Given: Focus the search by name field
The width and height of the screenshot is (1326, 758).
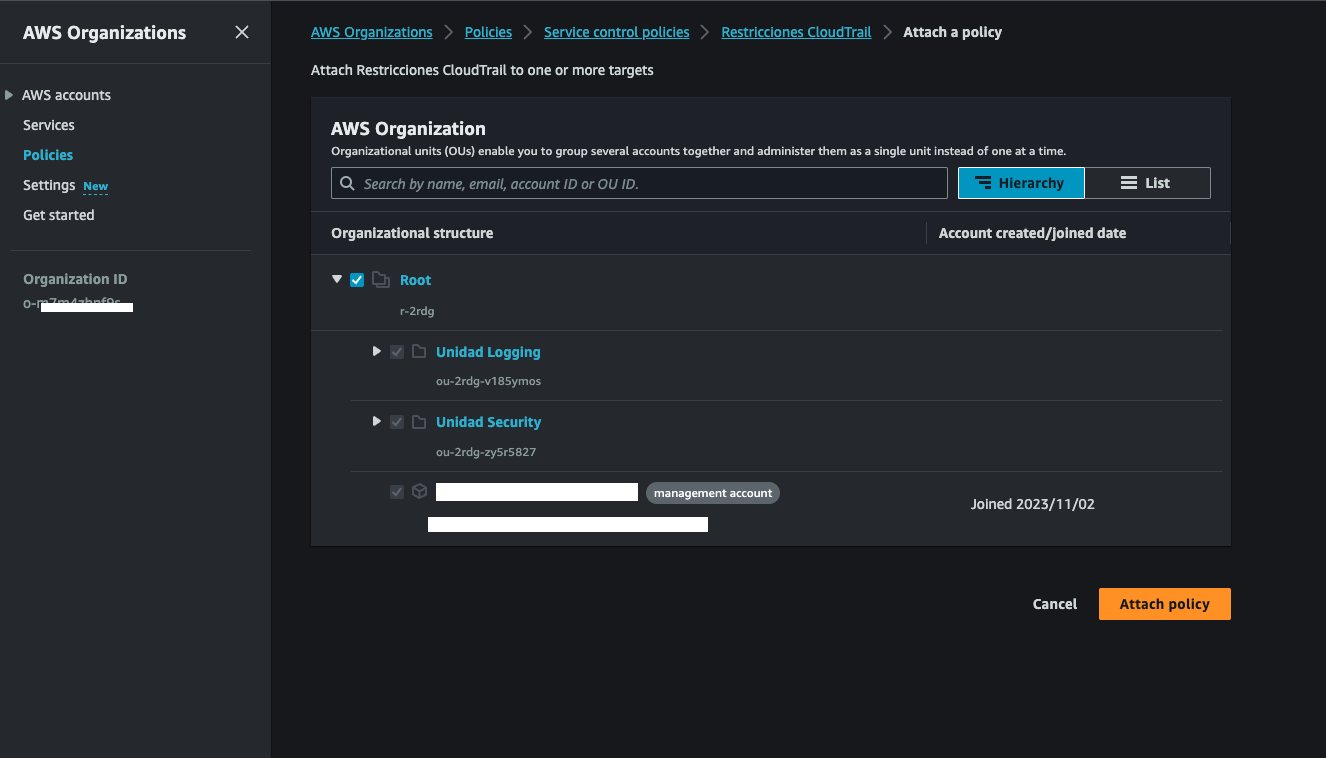Looking at the screenshot, I should (650, 183).
